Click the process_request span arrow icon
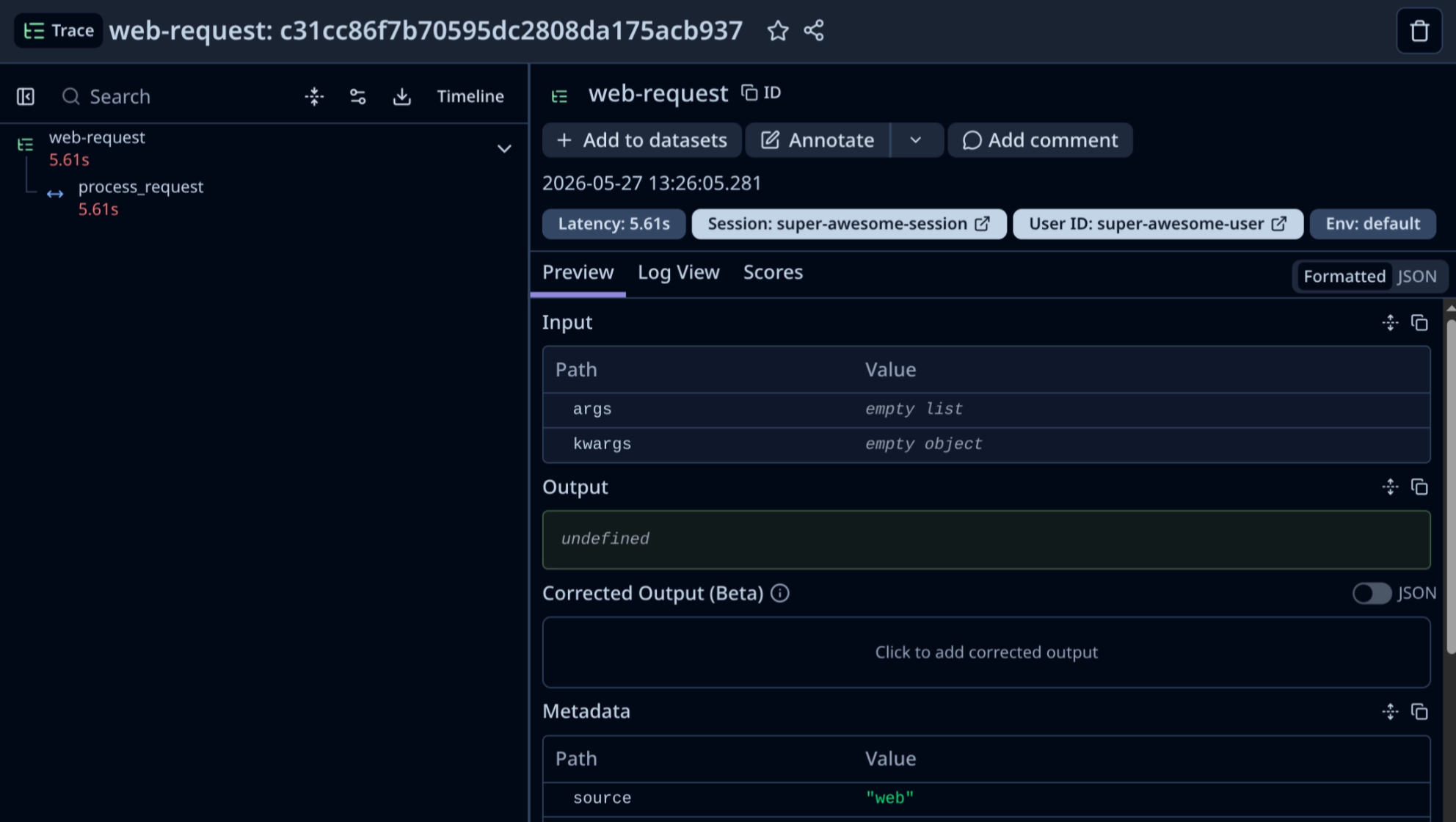 click(x=55, y=194)
